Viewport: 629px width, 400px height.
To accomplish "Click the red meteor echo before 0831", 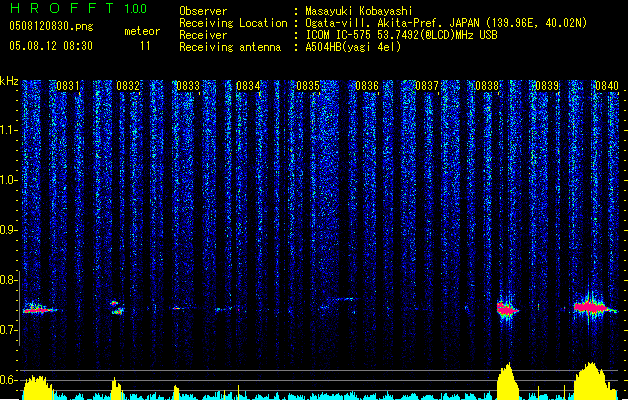I will click(39, 309).
